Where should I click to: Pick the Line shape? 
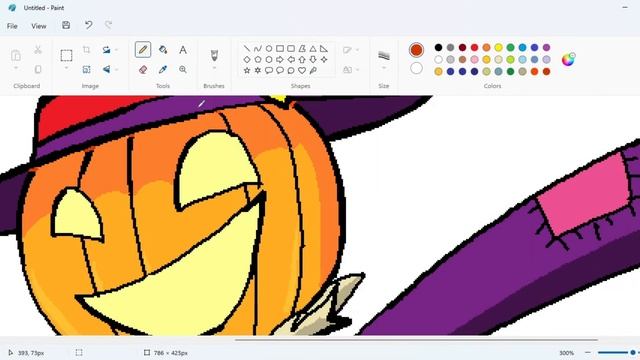(x=247, y=49)
